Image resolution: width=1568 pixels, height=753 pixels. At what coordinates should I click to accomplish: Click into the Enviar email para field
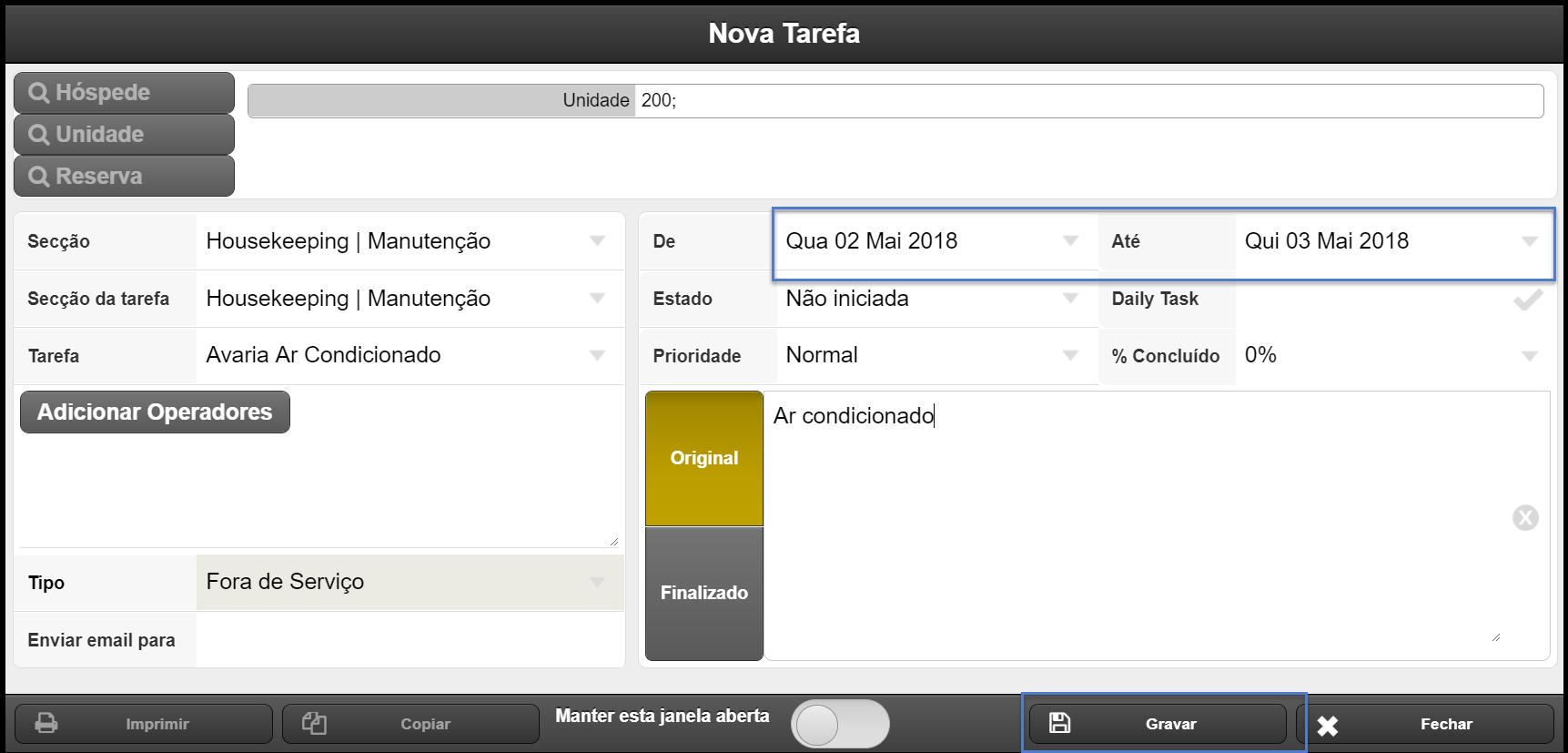point(409,640)
